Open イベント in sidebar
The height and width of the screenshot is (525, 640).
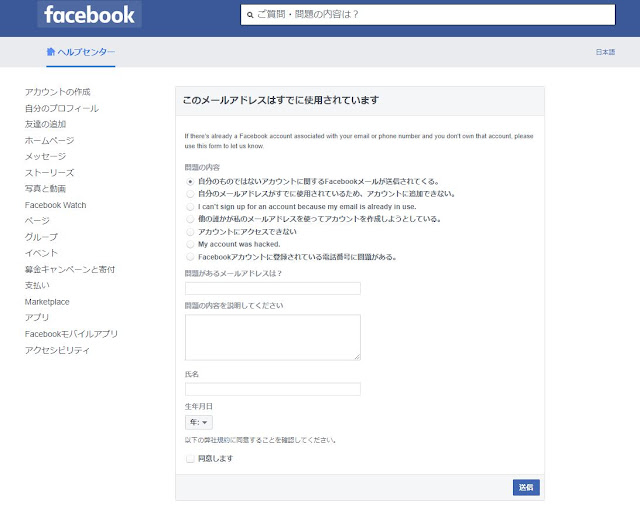pos(41,253)
